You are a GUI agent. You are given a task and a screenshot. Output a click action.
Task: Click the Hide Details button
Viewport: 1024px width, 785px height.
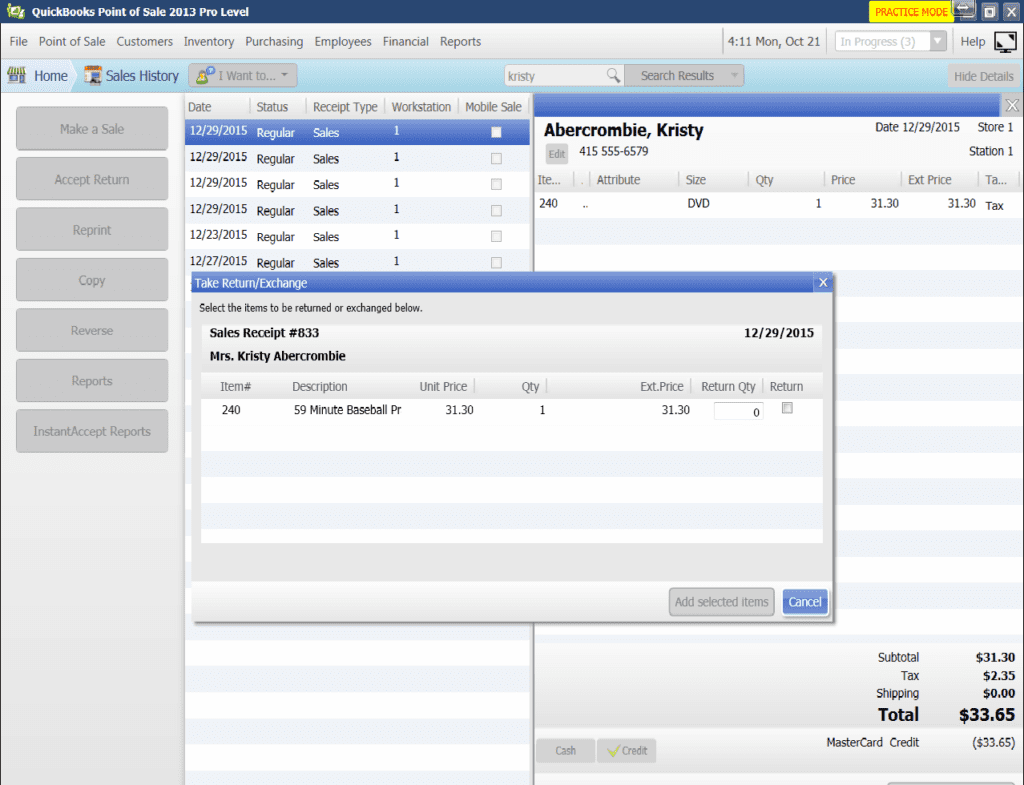coord(983,76)
